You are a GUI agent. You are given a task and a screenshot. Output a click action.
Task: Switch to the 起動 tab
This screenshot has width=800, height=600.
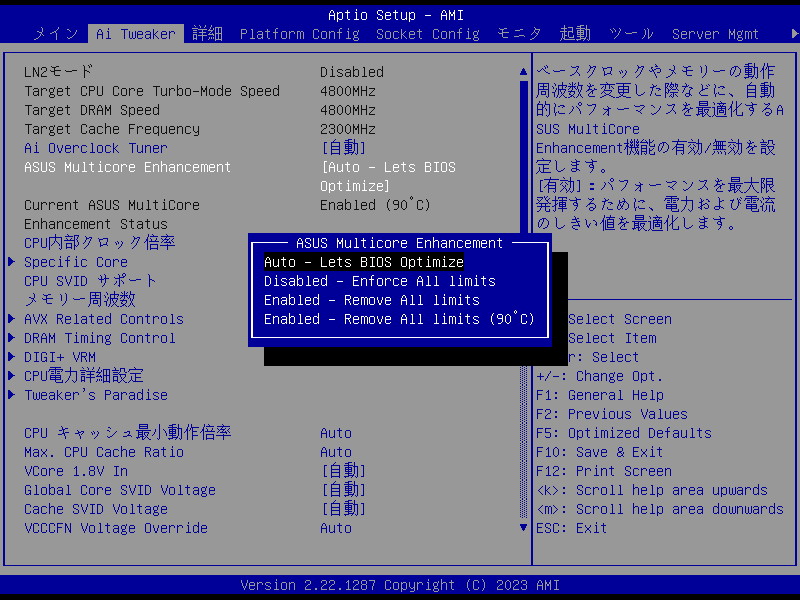point(575,34)
